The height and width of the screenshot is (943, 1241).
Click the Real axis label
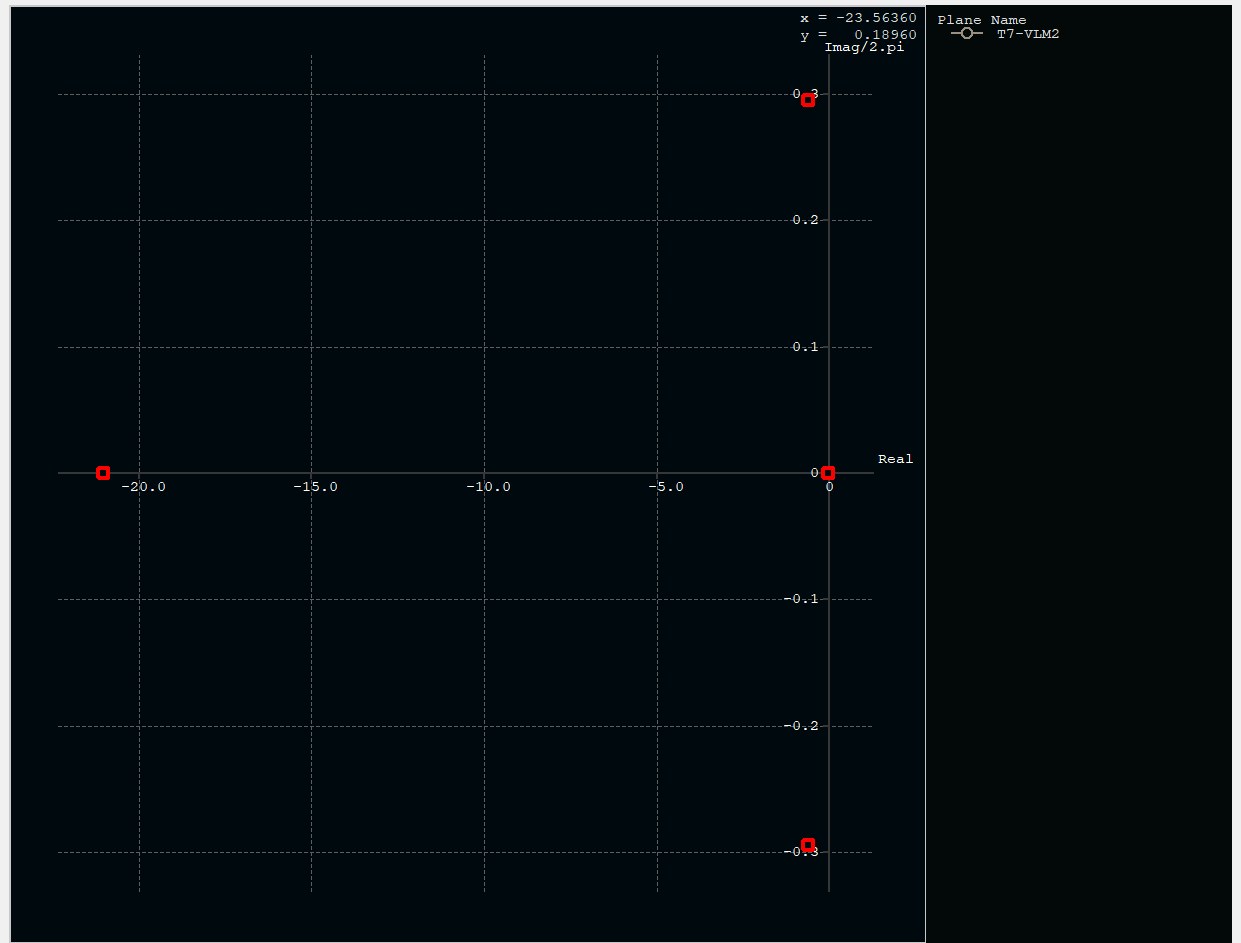click(x=895, y=459)
